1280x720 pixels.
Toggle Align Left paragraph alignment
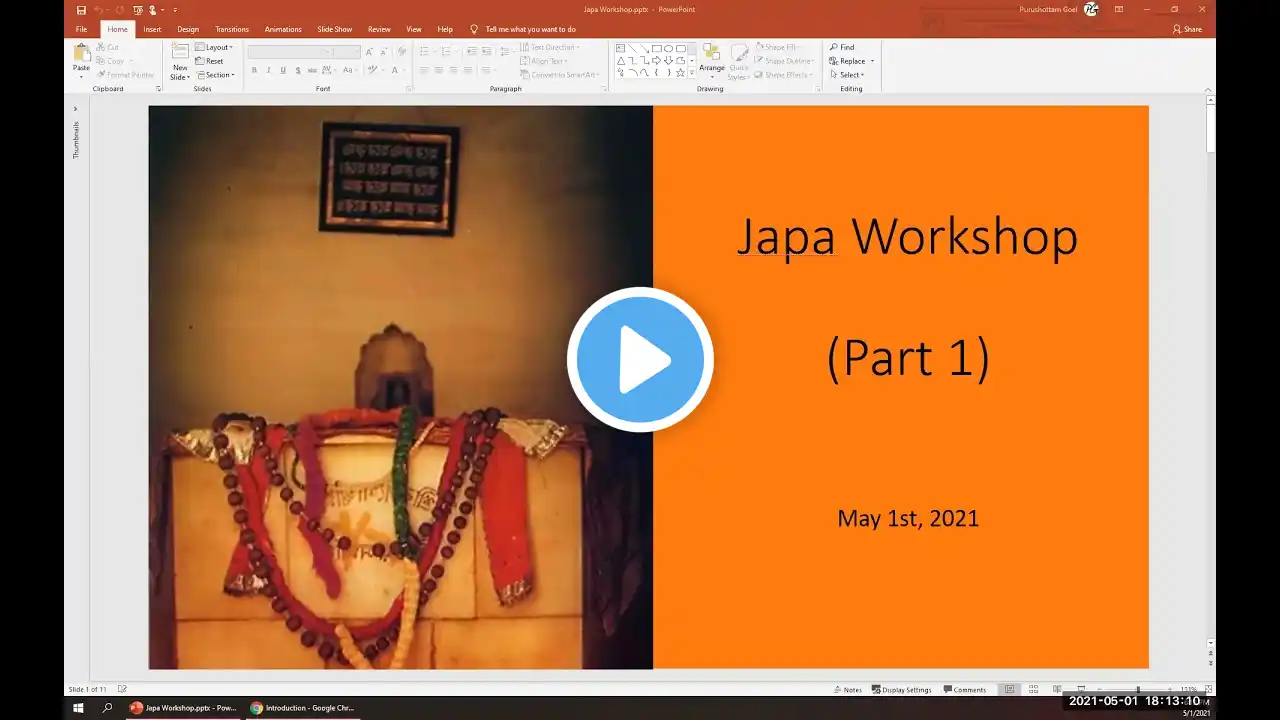pos(424,70)
